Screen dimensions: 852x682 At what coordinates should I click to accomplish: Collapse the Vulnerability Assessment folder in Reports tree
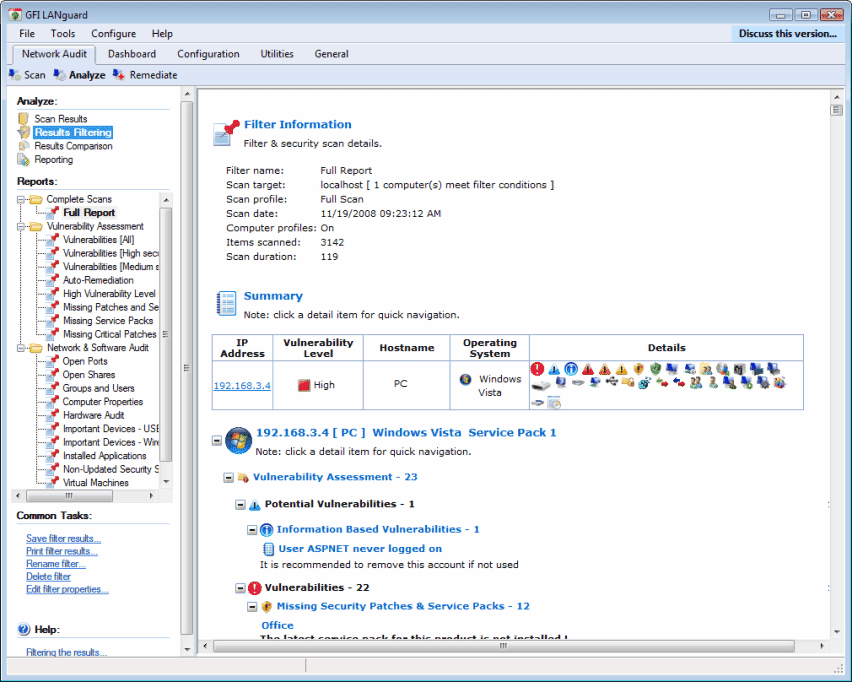click(x=21, y=227)
